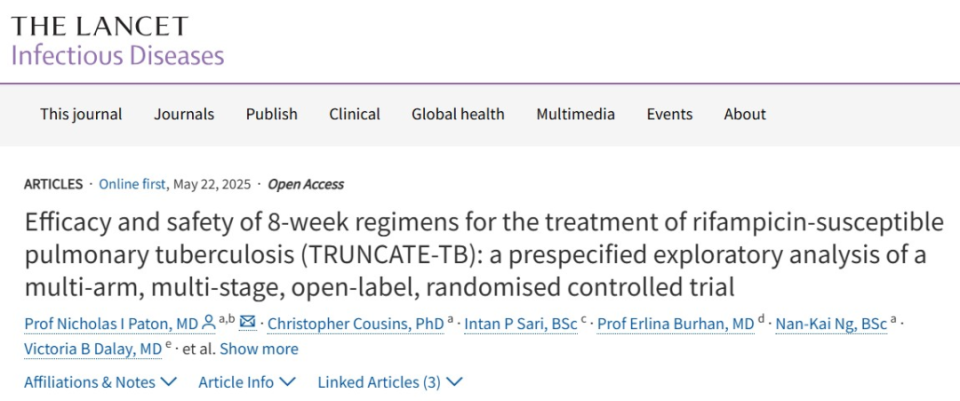Screen dimensions: 960x401
Task: Select the Publish menu item
Action: click(272, 114)
